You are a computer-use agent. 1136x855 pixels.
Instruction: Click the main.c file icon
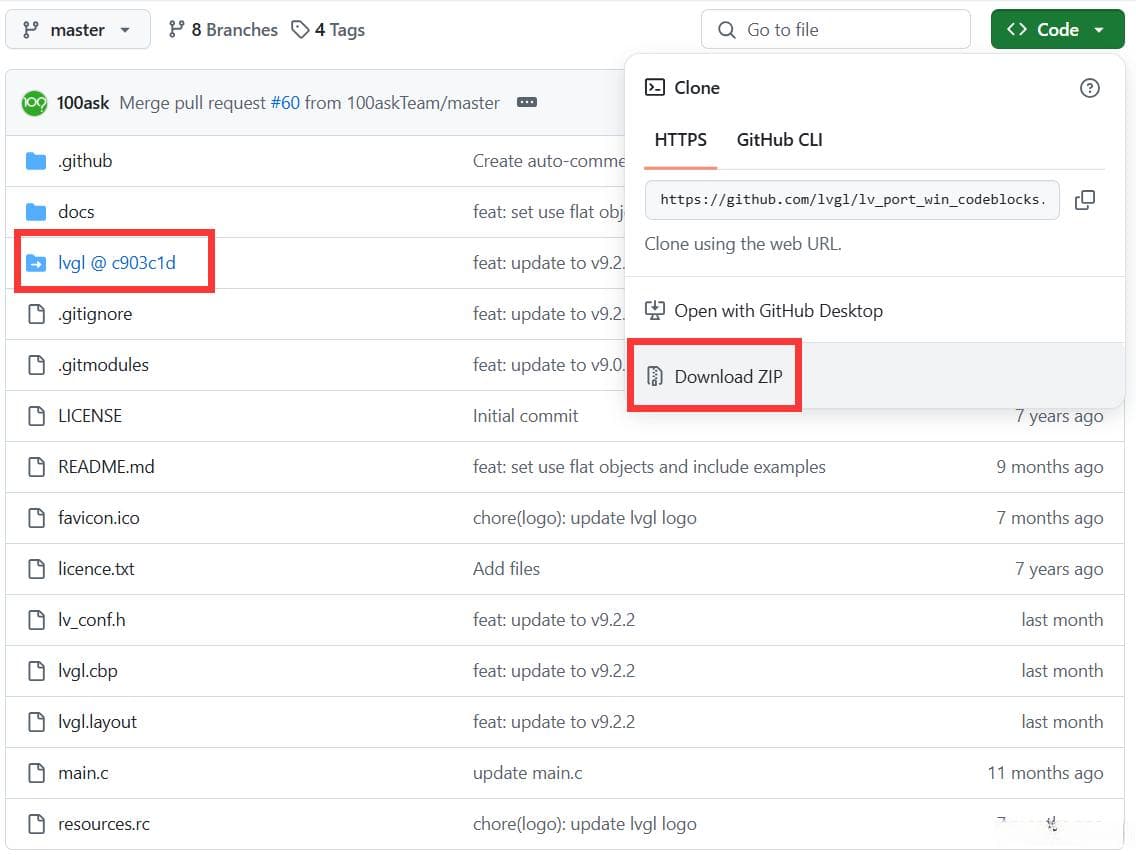tap(36, 773)
